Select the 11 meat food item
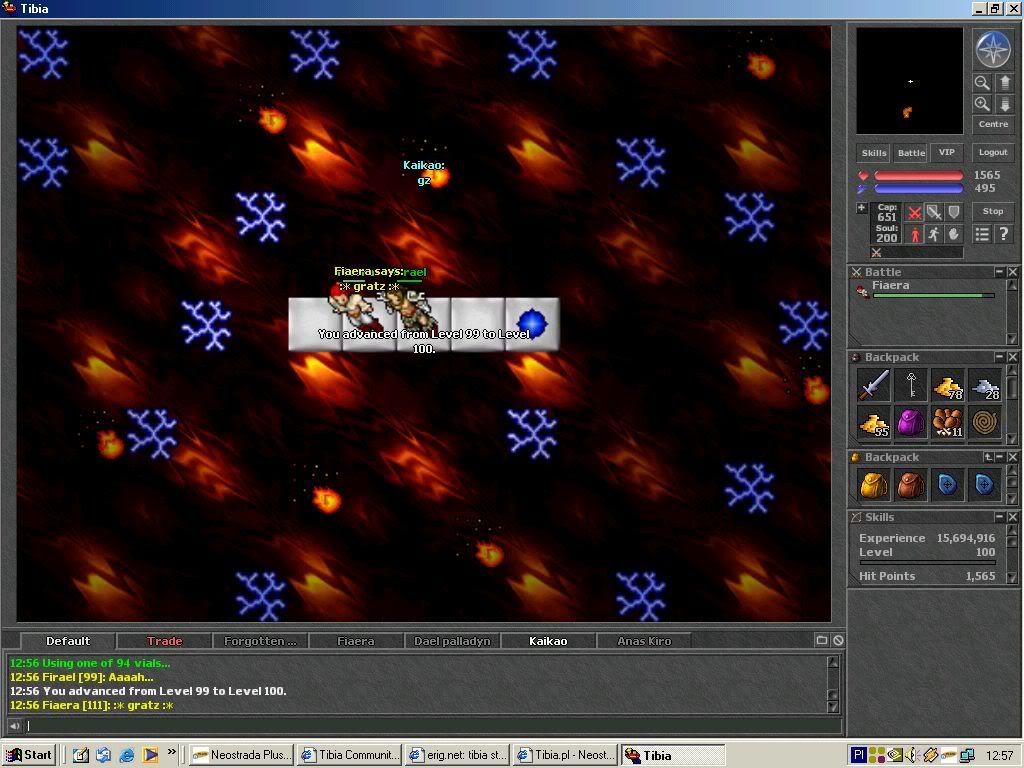 (x=948, y=423)
